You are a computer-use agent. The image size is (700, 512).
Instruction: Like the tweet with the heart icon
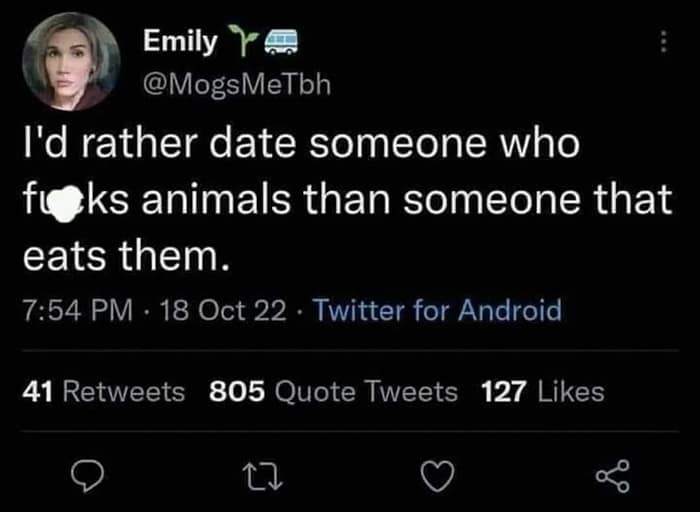pos(431,474)
